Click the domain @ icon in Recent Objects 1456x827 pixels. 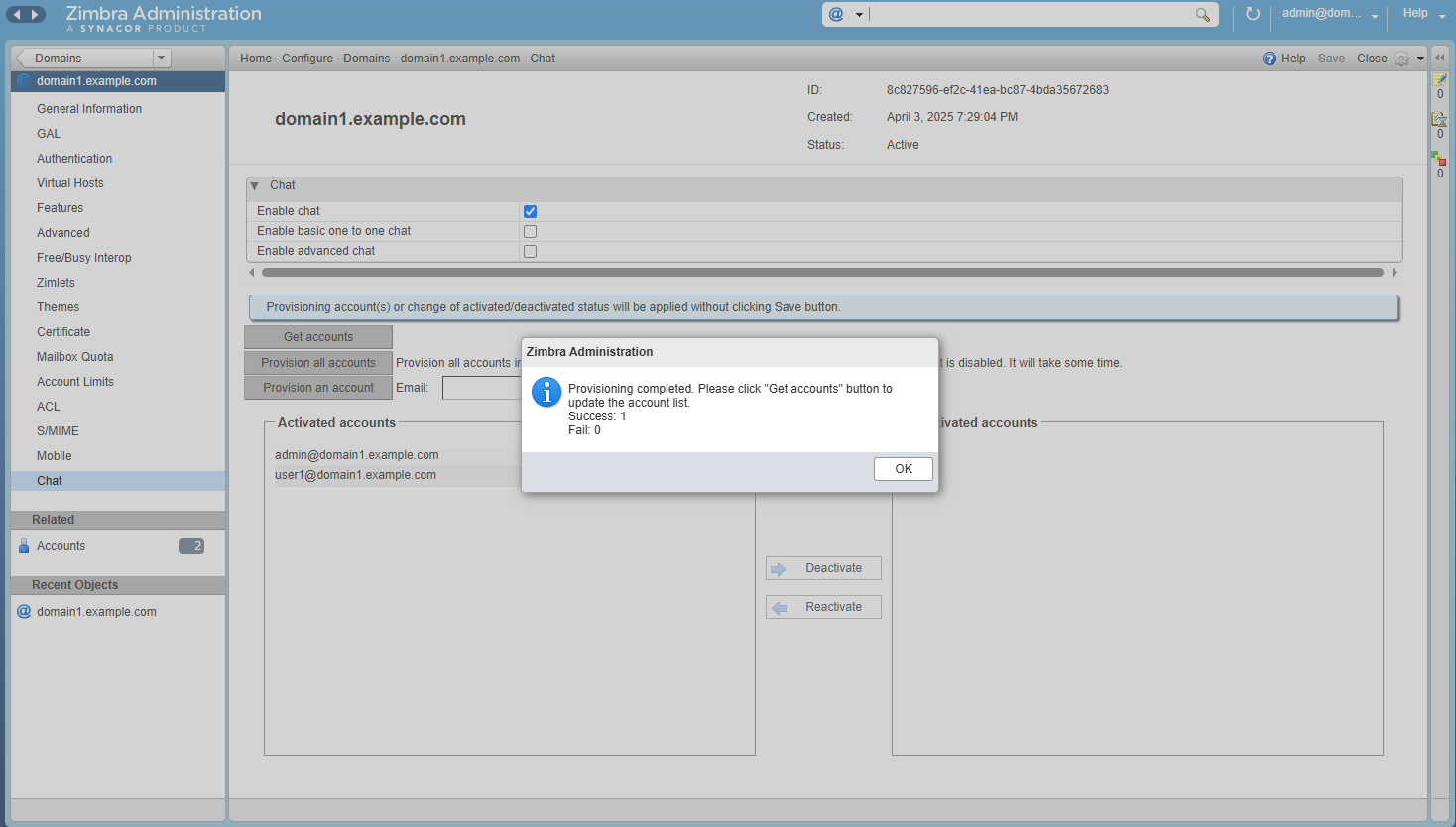[24, 612]
